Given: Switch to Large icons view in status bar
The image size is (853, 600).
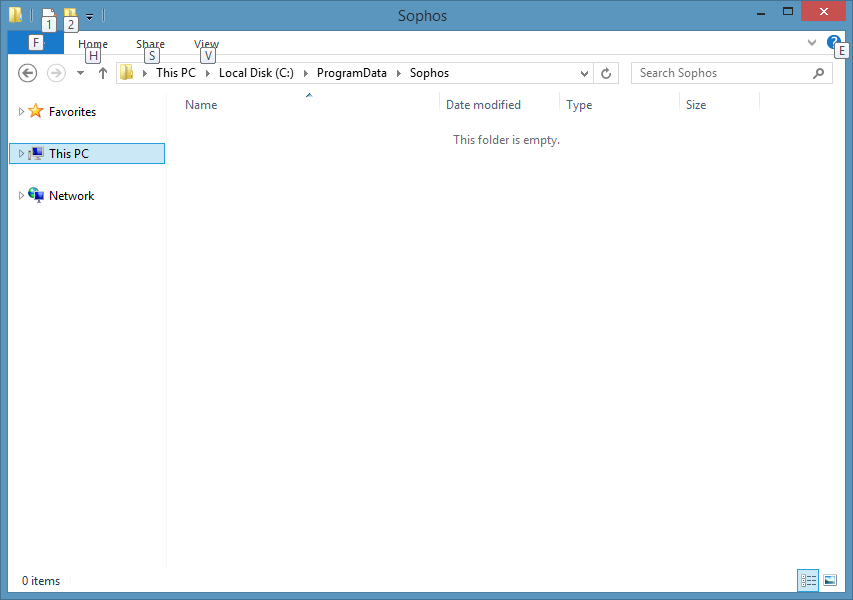Looking at the screenshot, I should point(830,580).
